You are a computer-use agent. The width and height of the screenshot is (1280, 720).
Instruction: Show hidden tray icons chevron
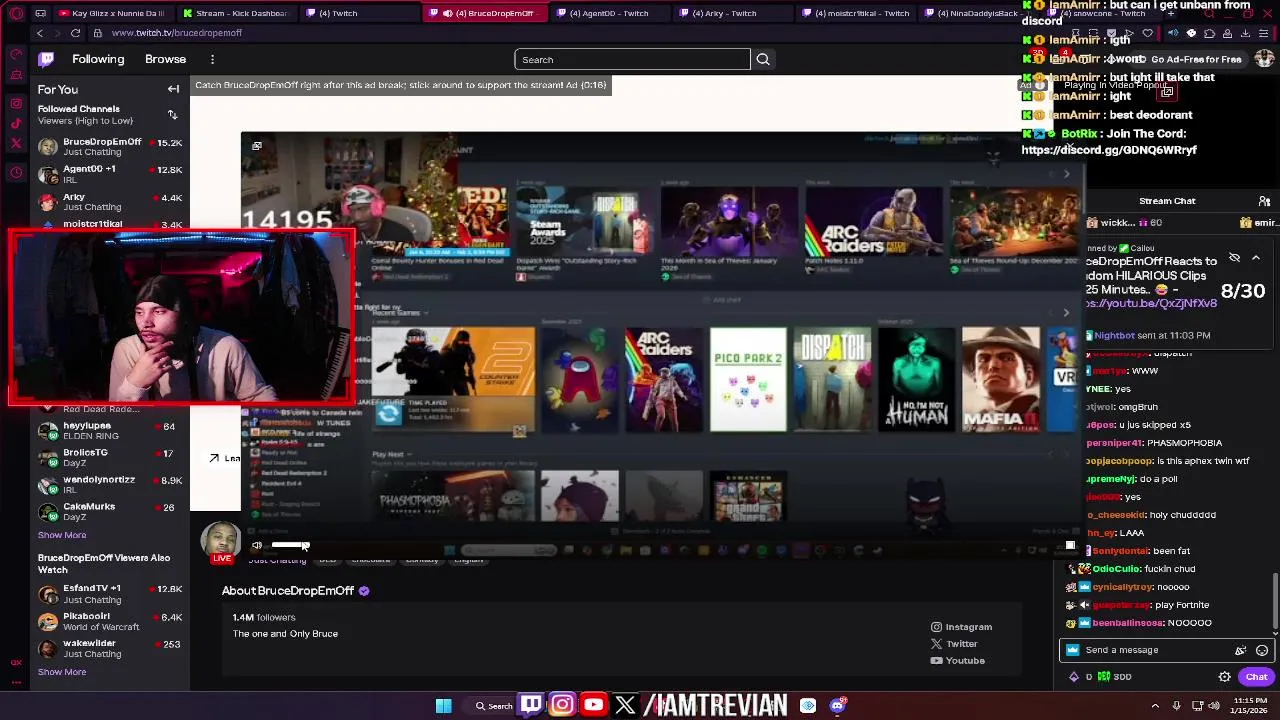pos(1155,706)
